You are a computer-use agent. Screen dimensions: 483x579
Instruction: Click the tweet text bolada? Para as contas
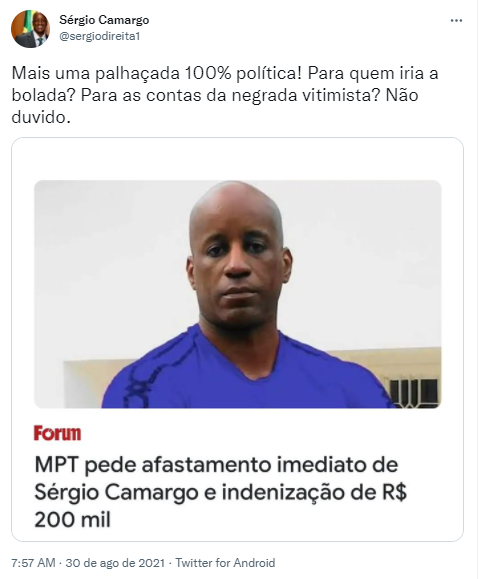107,95
